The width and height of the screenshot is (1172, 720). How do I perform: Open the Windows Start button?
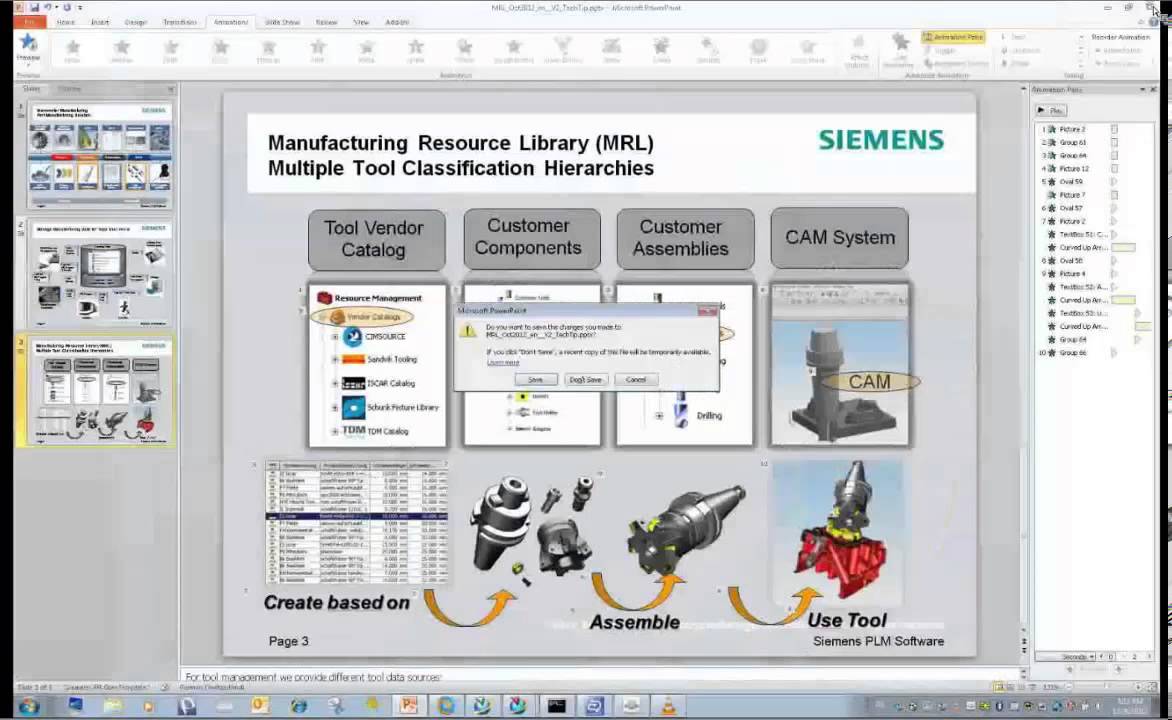coord(29,706)
